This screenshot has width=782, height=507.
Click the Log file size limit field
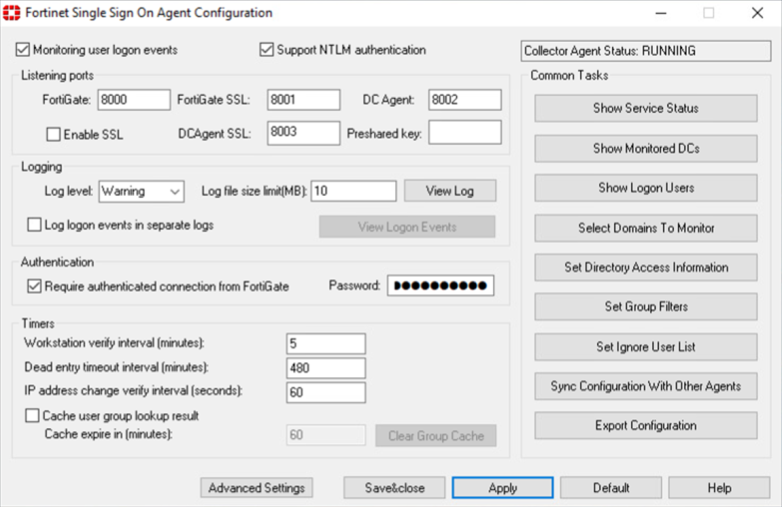(354, 191)
